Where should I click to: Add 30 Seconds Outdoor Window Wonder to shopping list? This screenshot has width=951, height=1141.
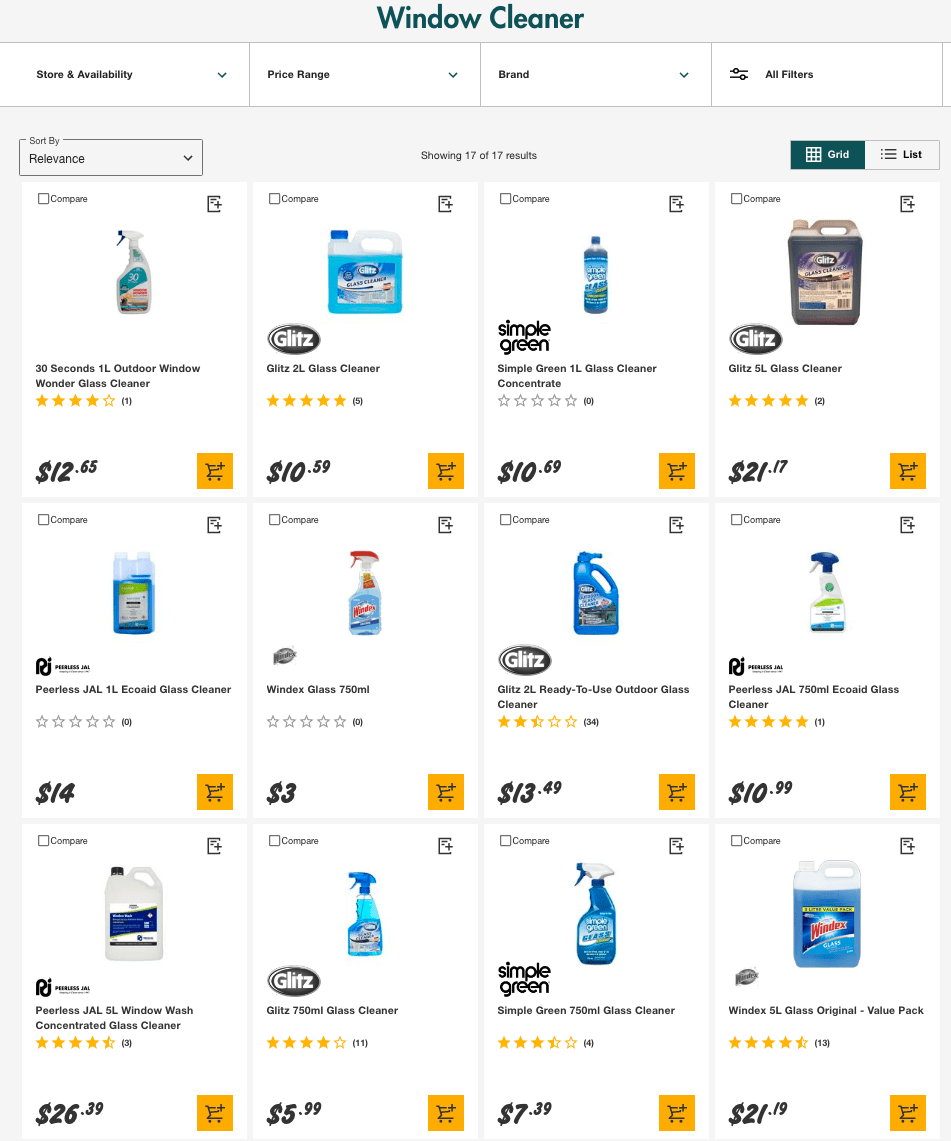pos(214,203)
